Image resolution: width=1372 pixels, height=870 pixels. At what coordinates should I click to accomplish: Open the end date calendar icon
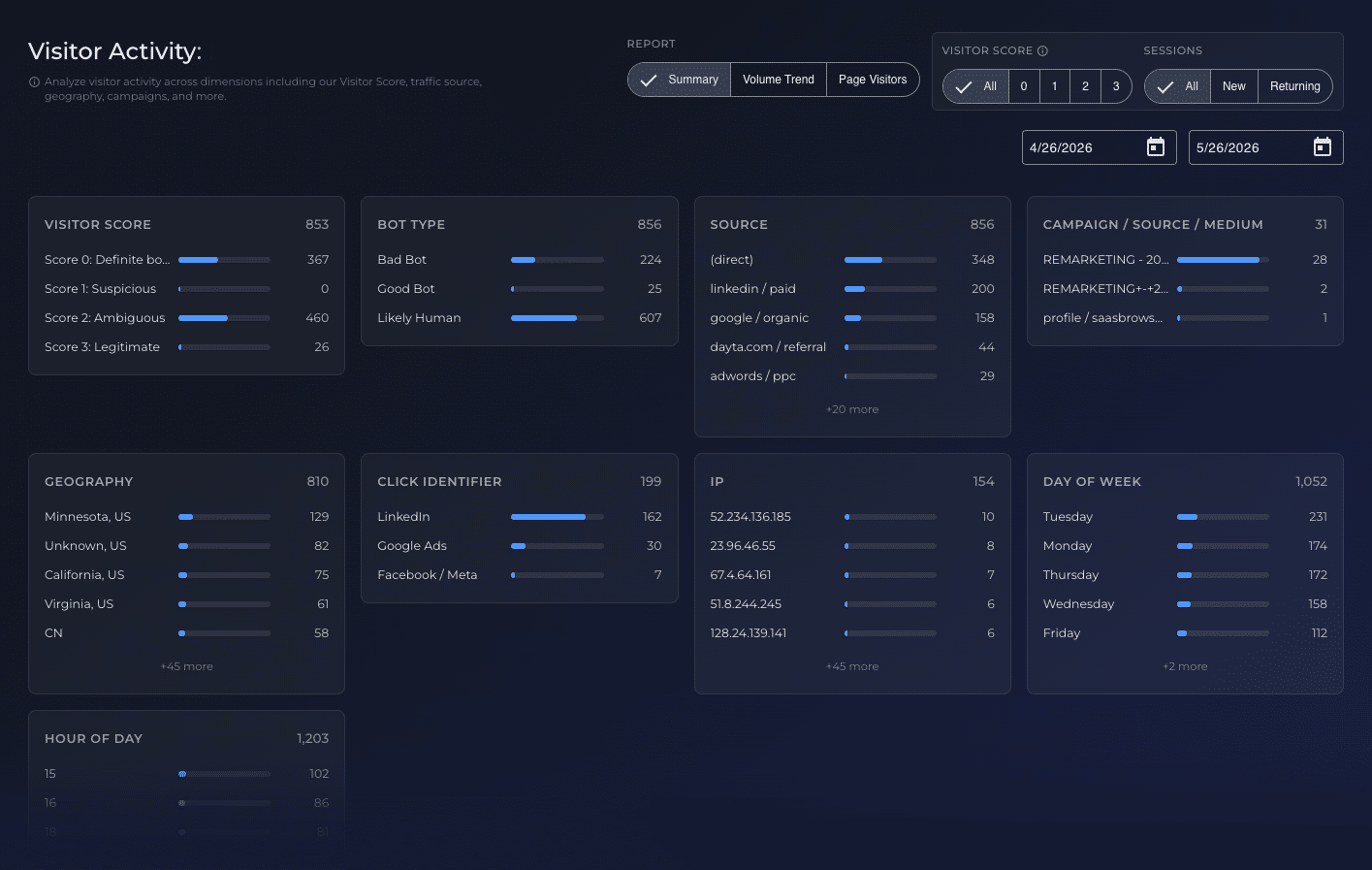click(1322, 147)
